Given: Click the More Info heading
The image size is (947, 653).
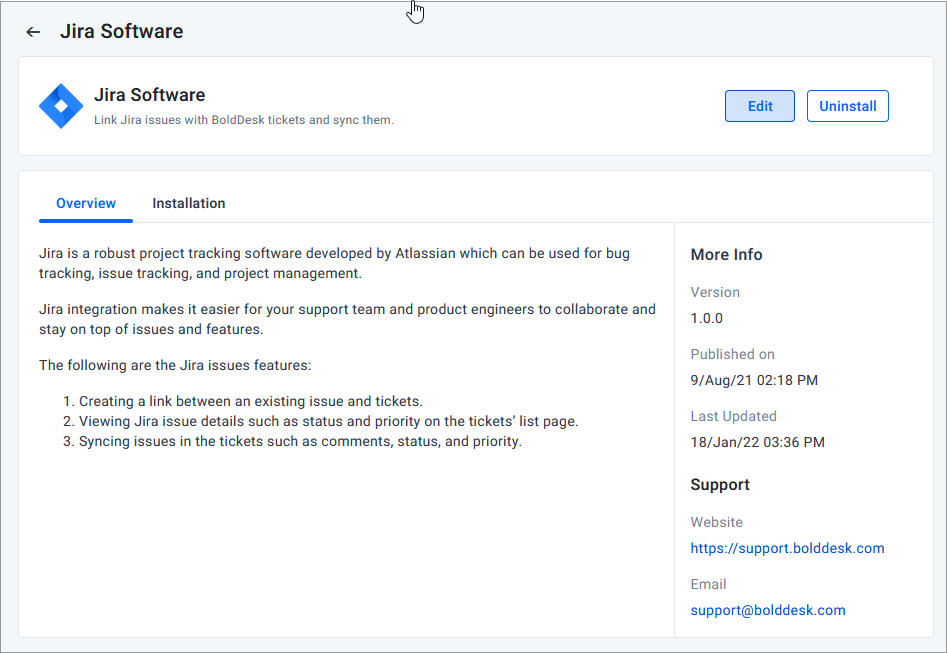Looking at the screenshot, I should coord(726,255).
